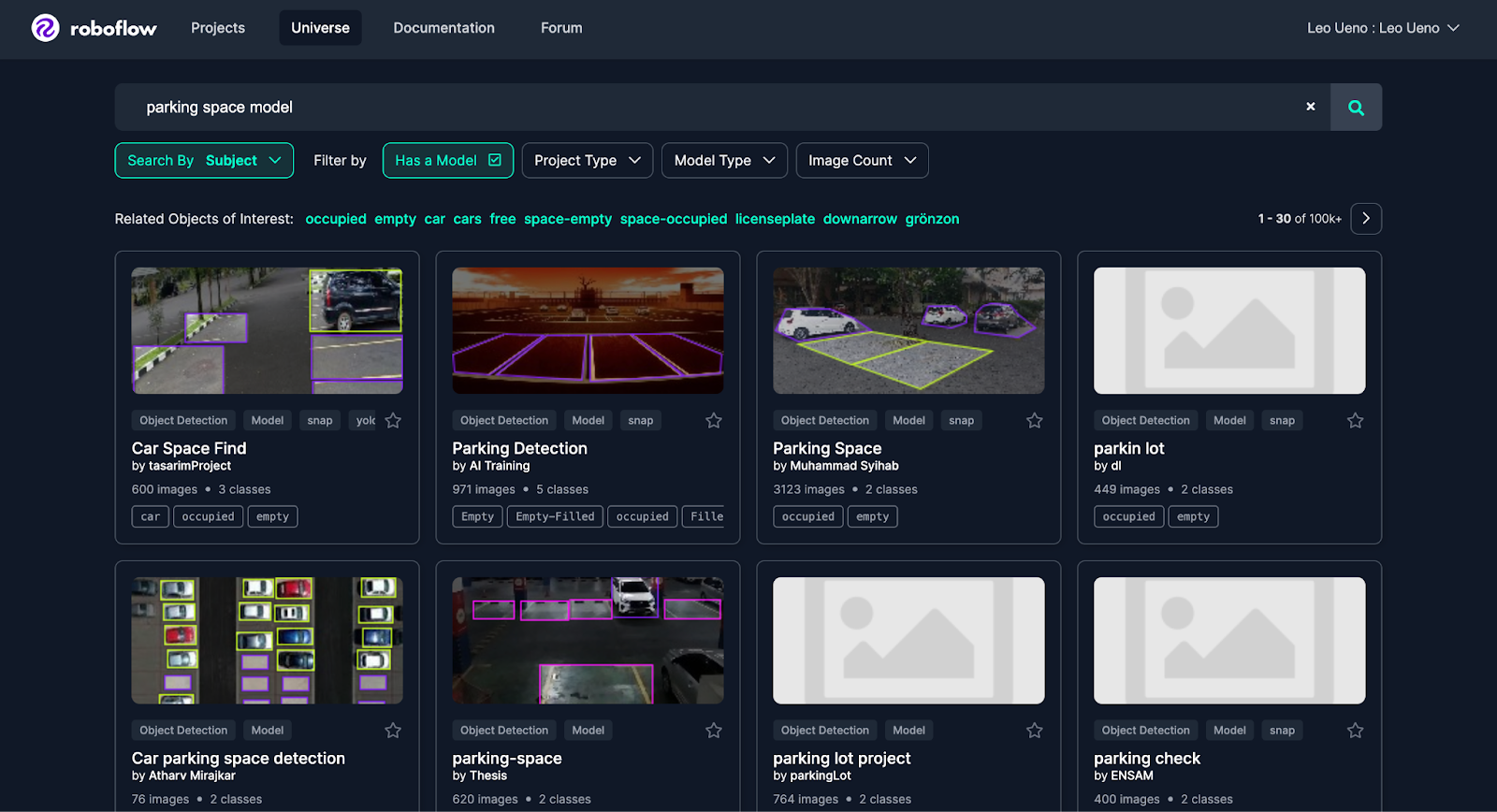Screen dimensions: 1497x812
Task: Click the '1 - 30 of 100k+' results count
Action: coord(1300,219)
